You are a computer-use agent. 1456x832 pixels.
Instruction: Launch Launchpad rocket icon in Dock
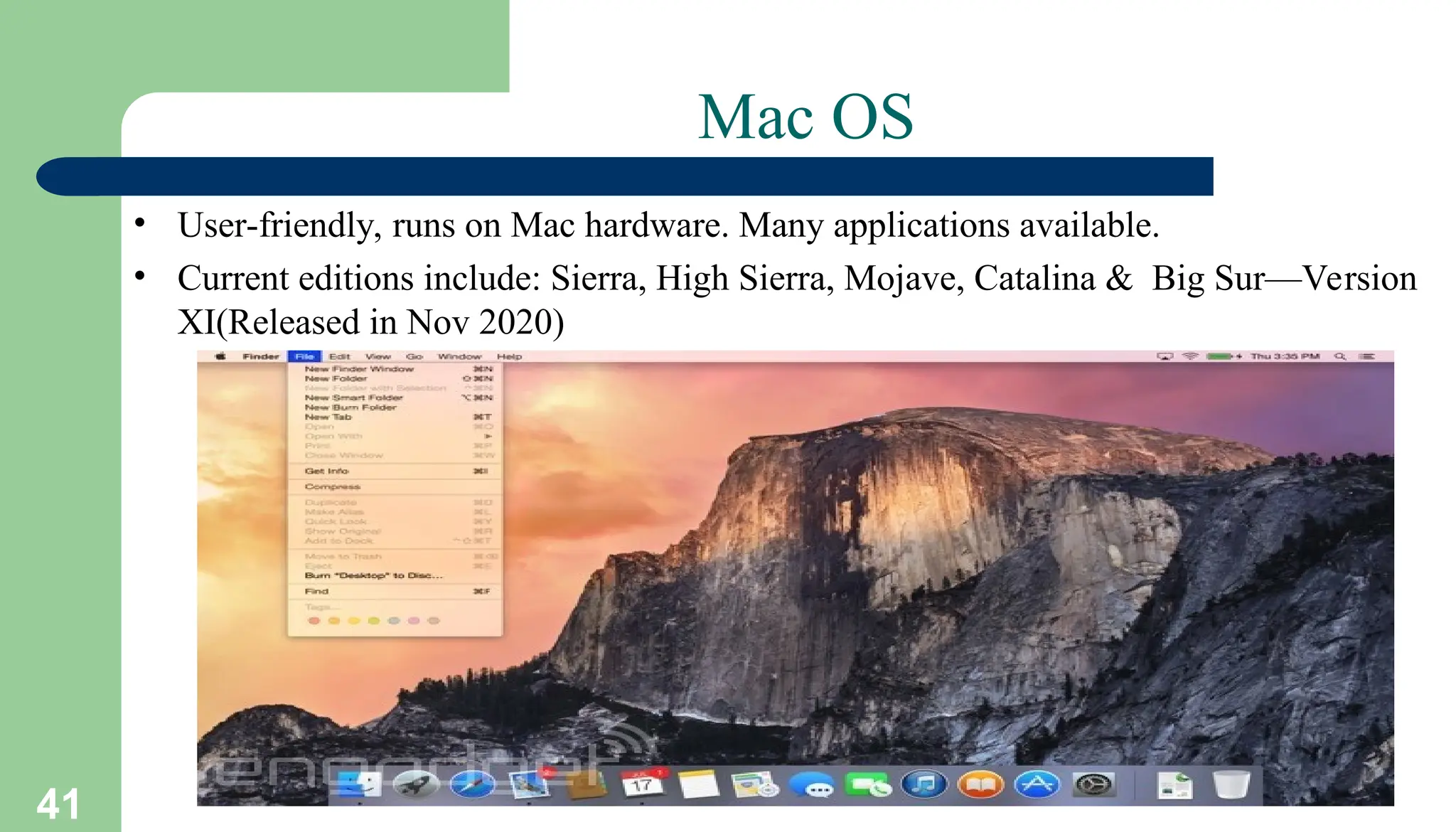coord(417,785)
